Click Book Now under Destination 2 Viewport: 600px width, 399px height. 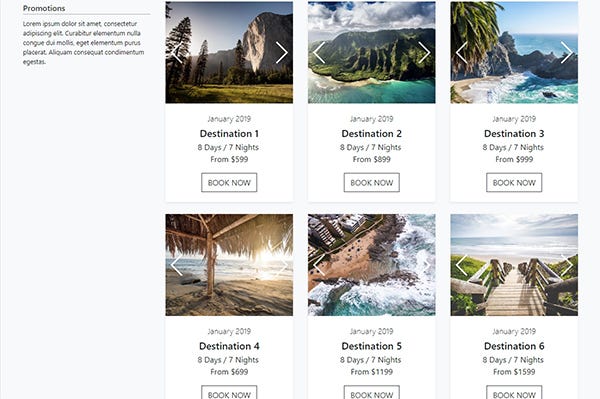pyautogui.click(x=372, y=182)
